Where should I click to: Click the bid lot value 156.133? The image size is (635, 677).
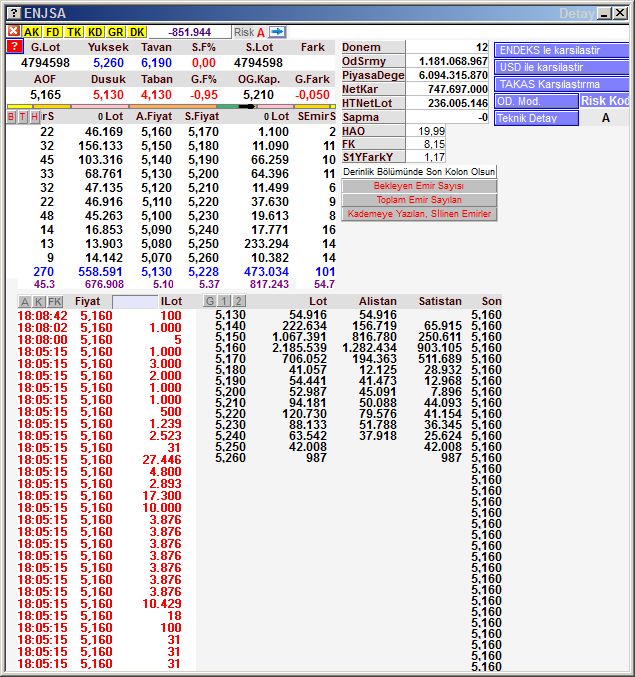pos(100,146)
